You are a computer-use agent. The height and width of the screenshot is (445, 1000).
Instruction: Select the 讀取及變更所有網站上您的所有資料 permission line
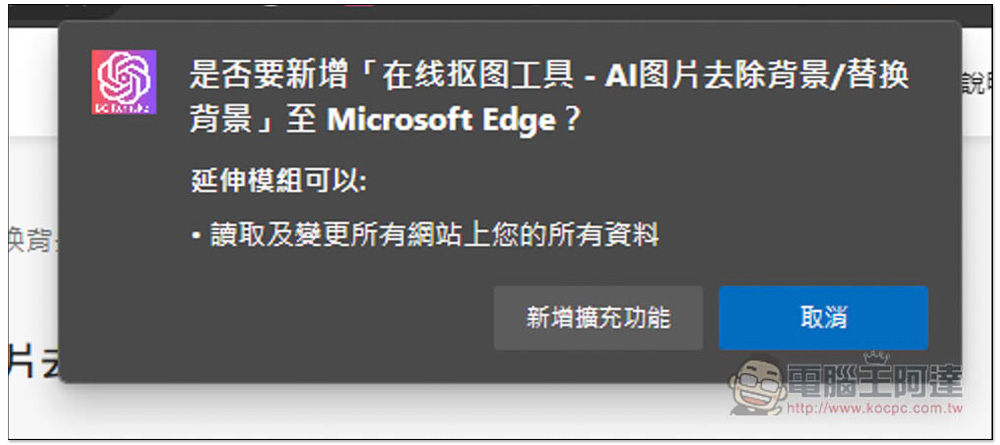pos(433,236)
